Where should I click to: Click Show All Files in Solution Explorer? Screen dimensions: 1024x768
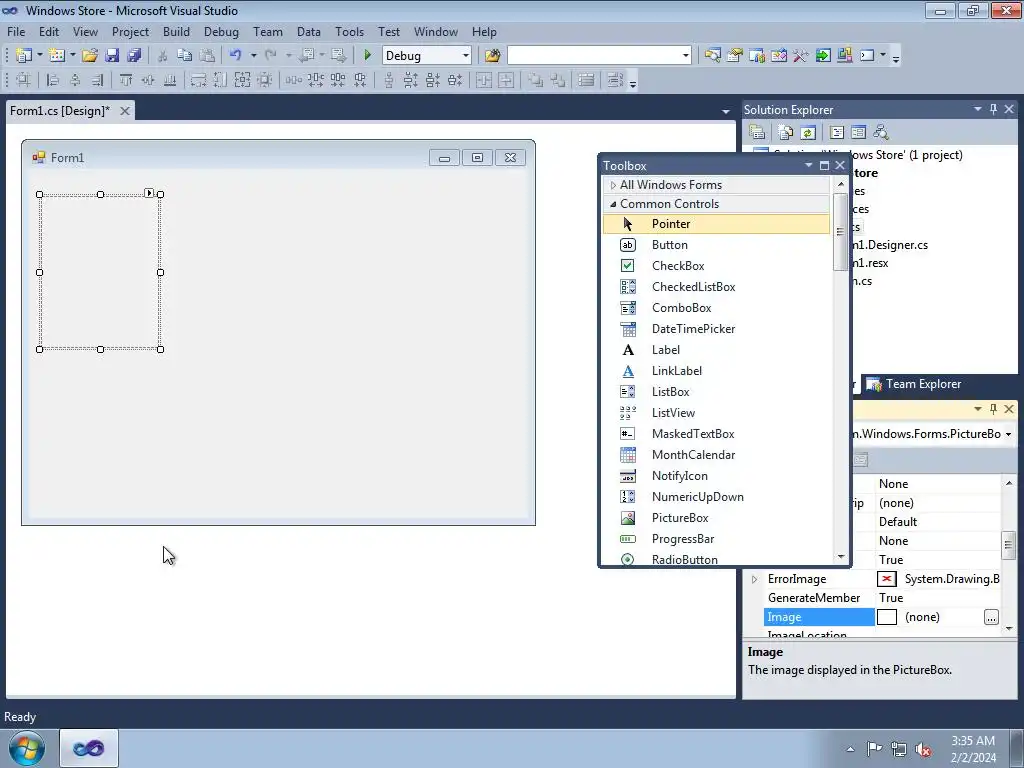786,133
